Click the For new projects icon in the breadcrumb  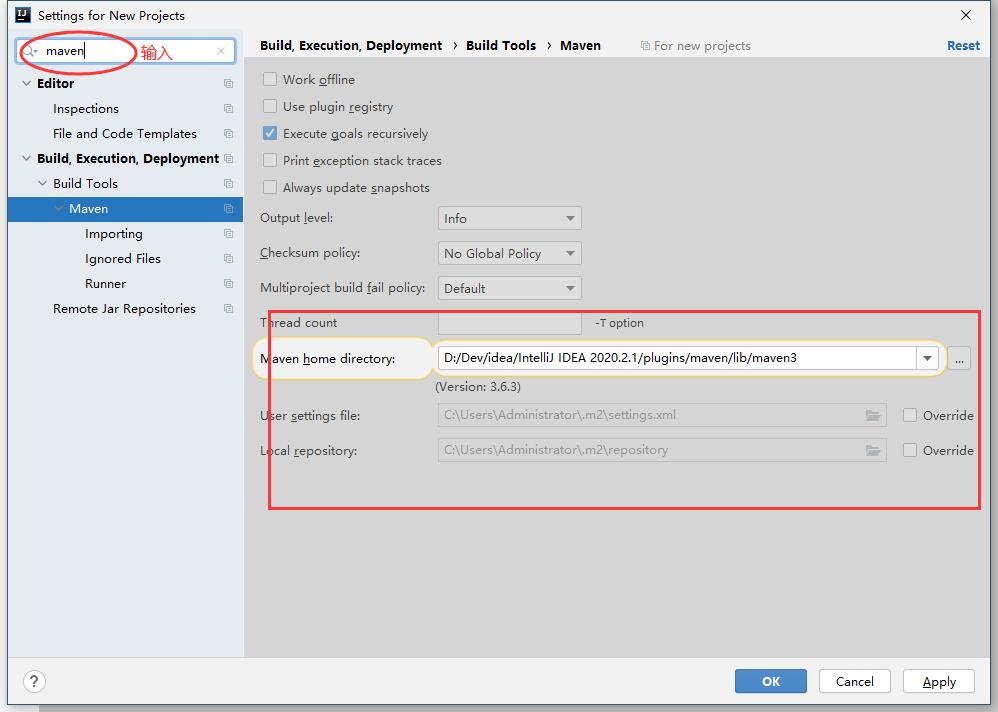pyautogui.click(x=645, y=46)
